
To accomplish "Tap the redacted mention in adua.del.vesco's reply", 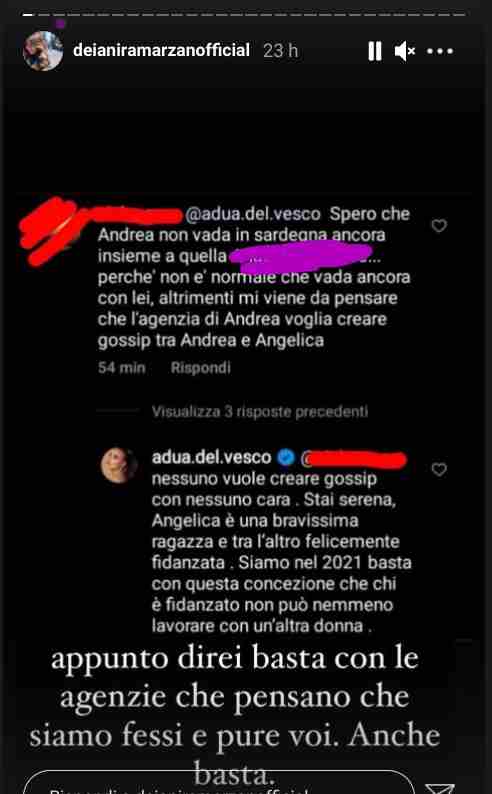I will click(353, 459).
